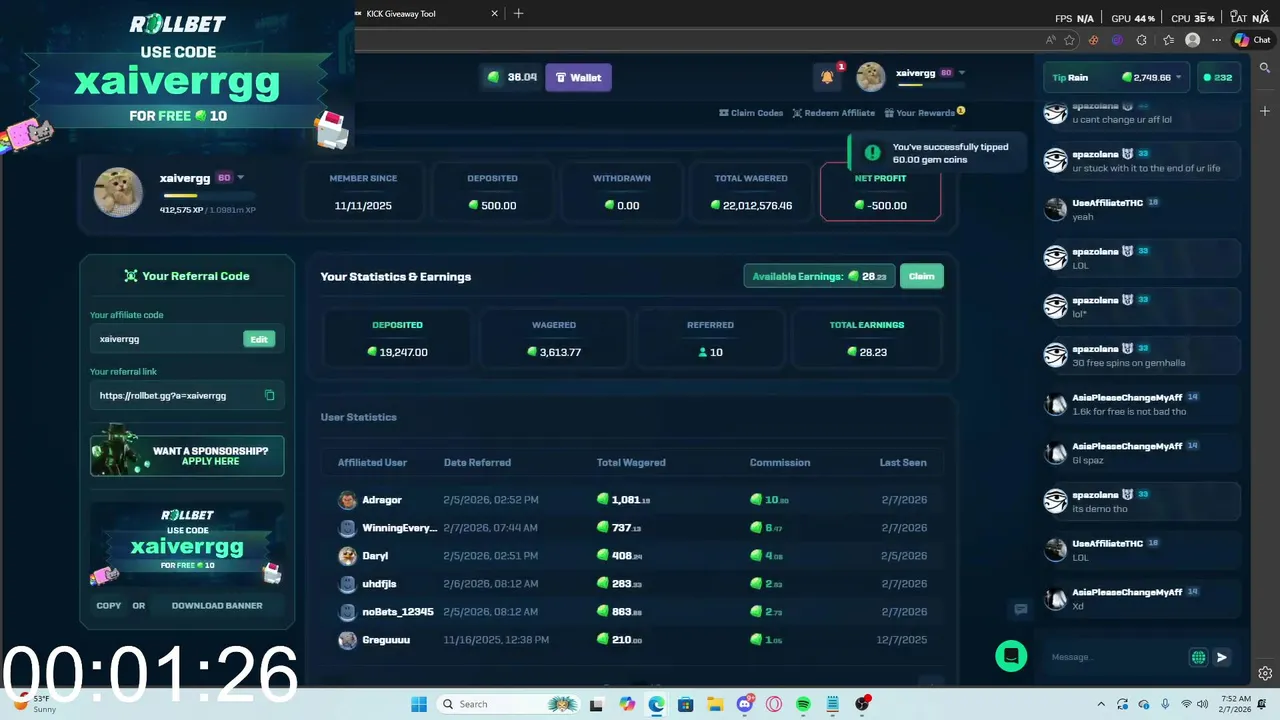Viewport: 1280px width, 720px height.
Task: Click the Total Wagered column header
Action: [x=631, y=462]
